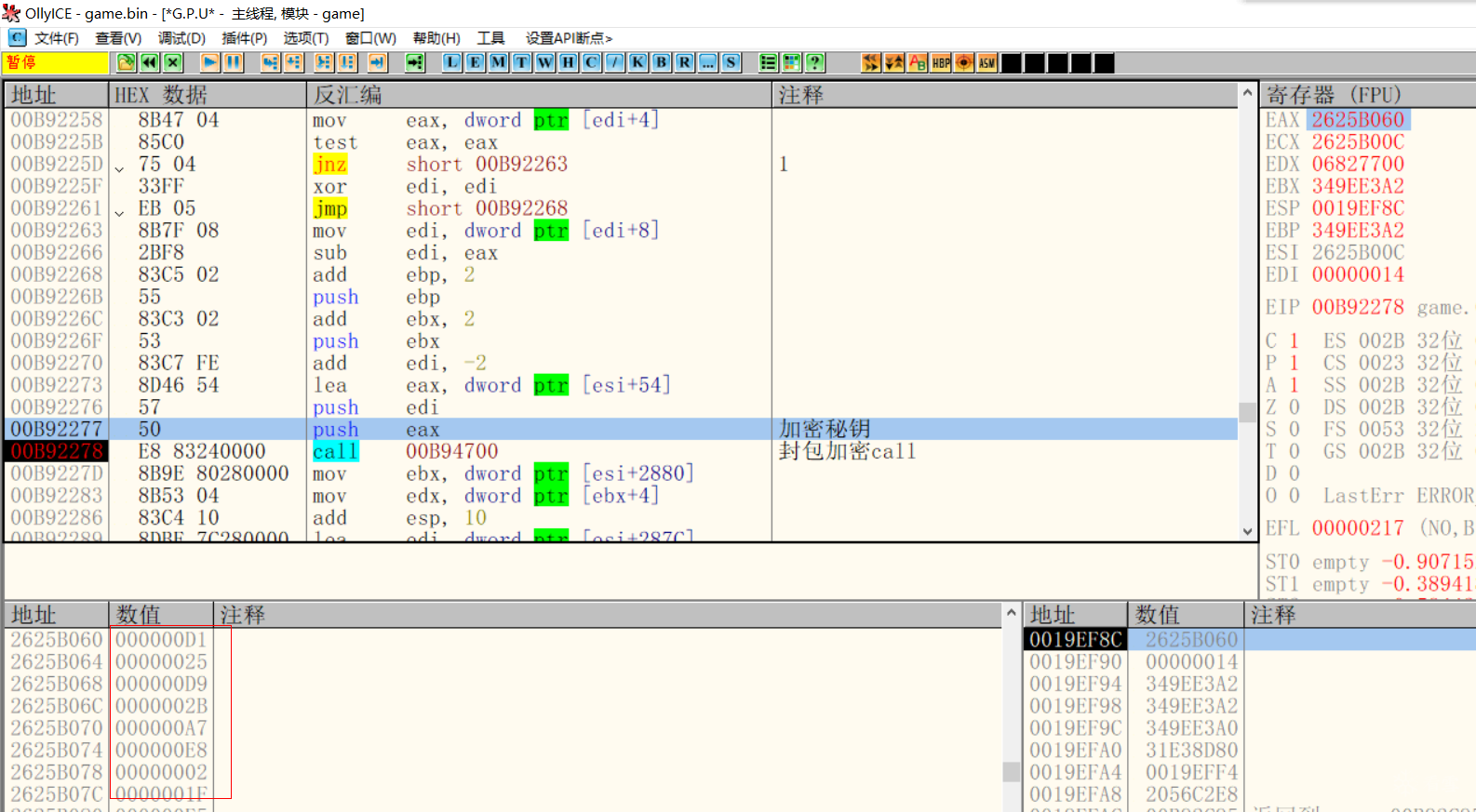The height and width of the screenshot is (812, 1476).
Task: Open the References window (R button)
Action: click(x=685, y=62)
